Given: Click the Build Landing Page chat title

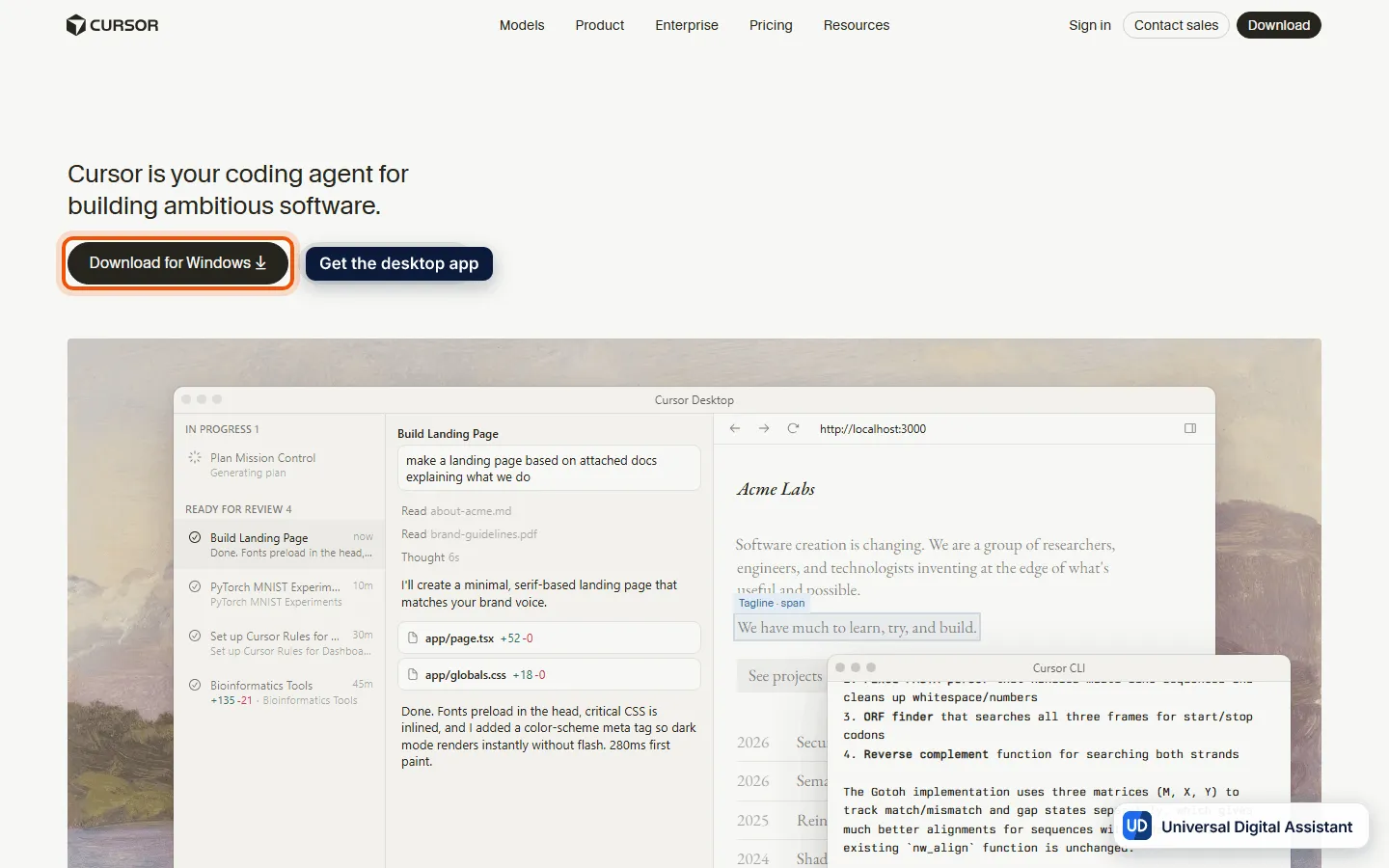Looking at the screenshot, I should tap(448, 434).
